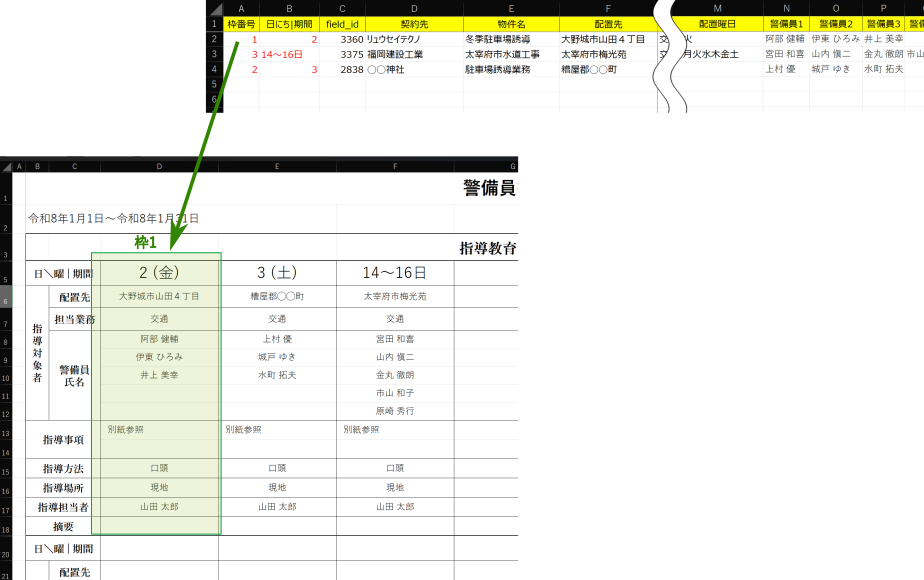Select the 契約先 header cell

click(x=412, y=23)
